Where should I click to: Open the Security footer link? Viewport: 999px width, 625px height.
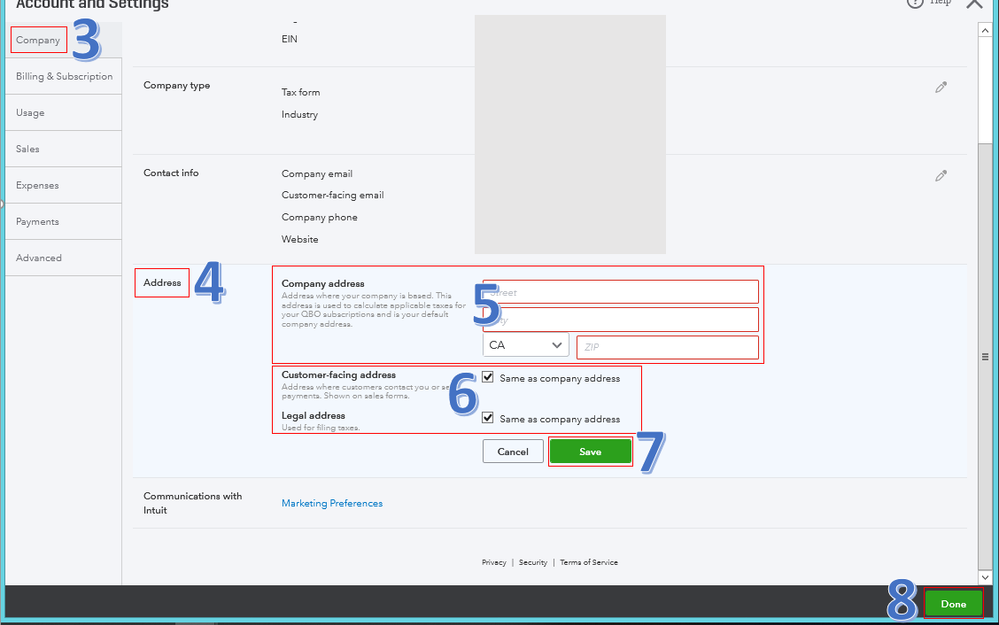[x=533, y=563]
